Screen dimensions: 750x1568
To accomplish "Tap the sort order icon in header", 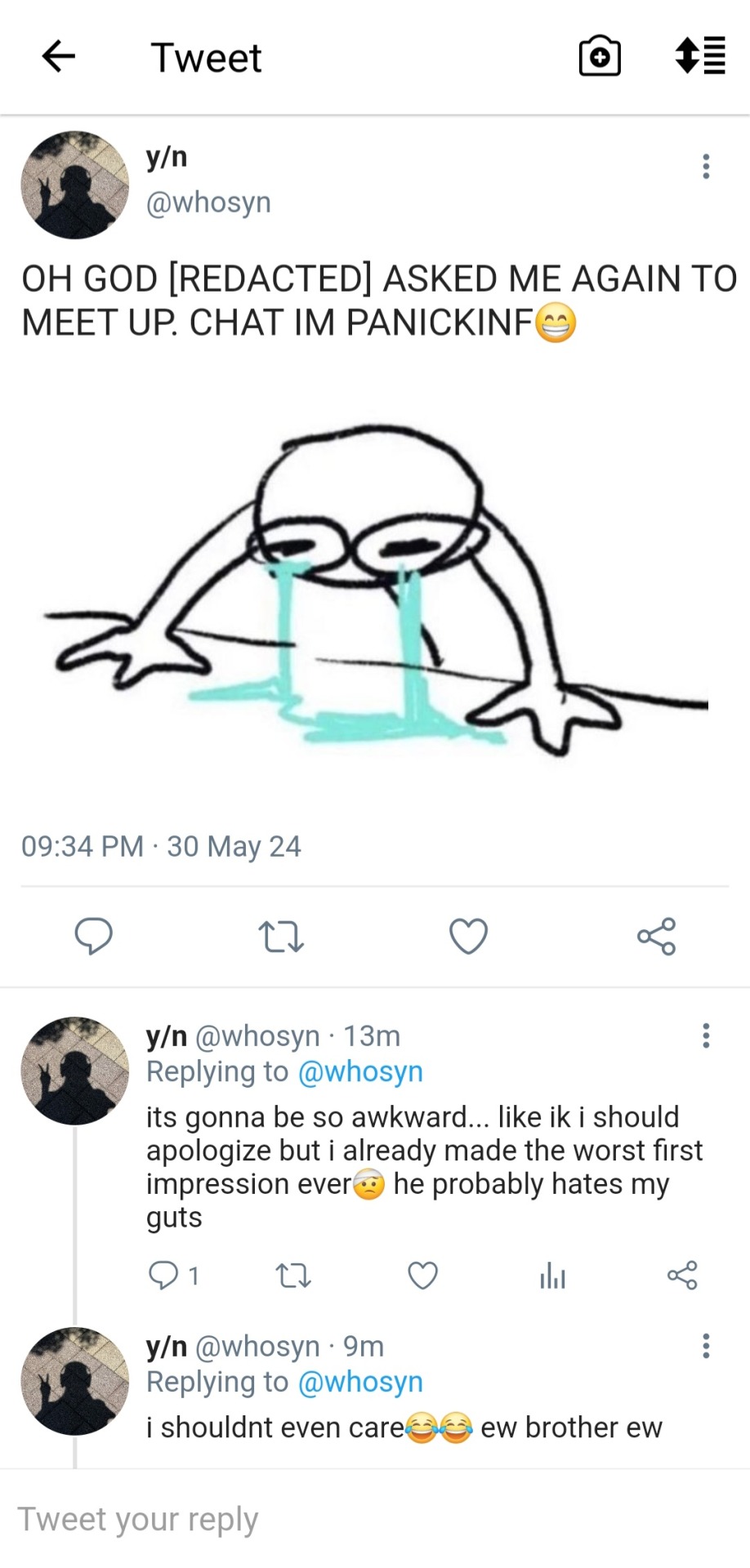I will (x=701, y=56).
